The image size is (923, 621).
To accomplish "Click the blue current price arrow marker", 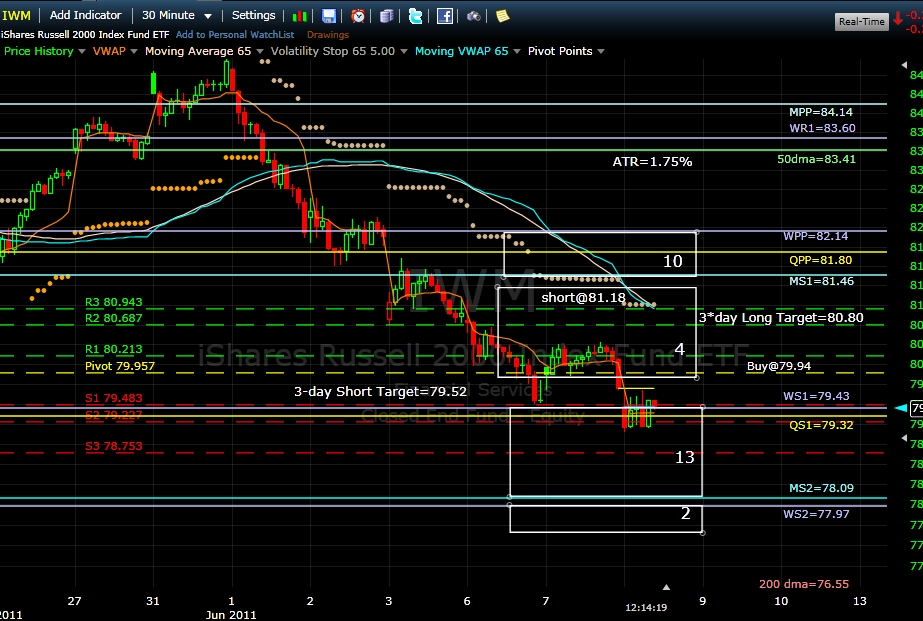I will (x=901, y=408).
